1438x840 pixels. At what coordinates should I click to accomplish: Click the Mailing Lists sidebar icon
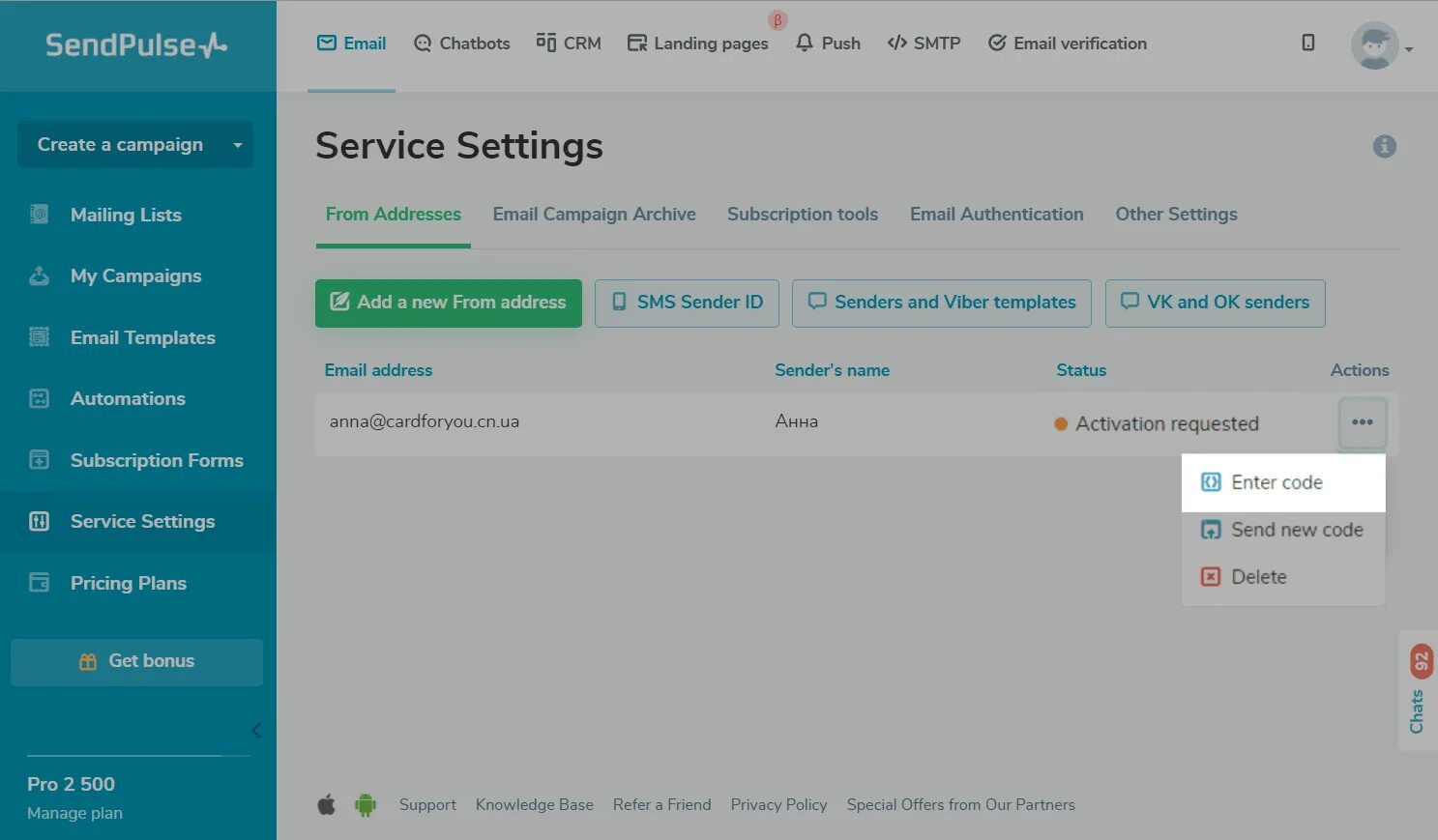[39, 215]
